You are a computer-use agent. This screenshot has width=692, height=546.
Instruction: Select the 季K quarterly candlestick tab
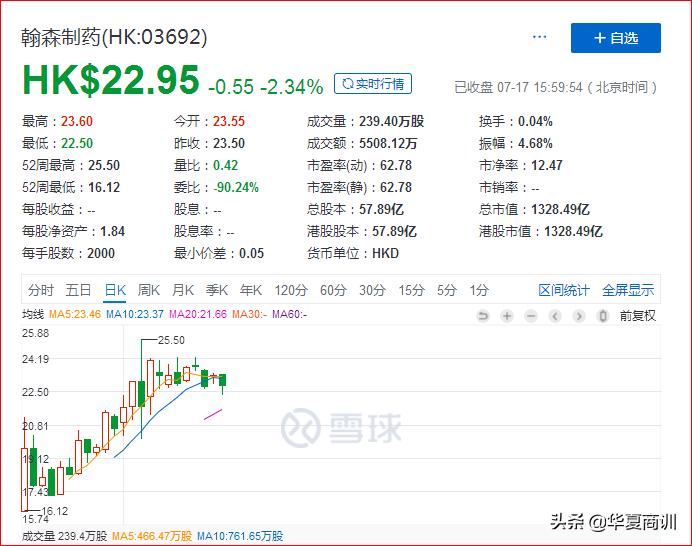click(217, 290)
